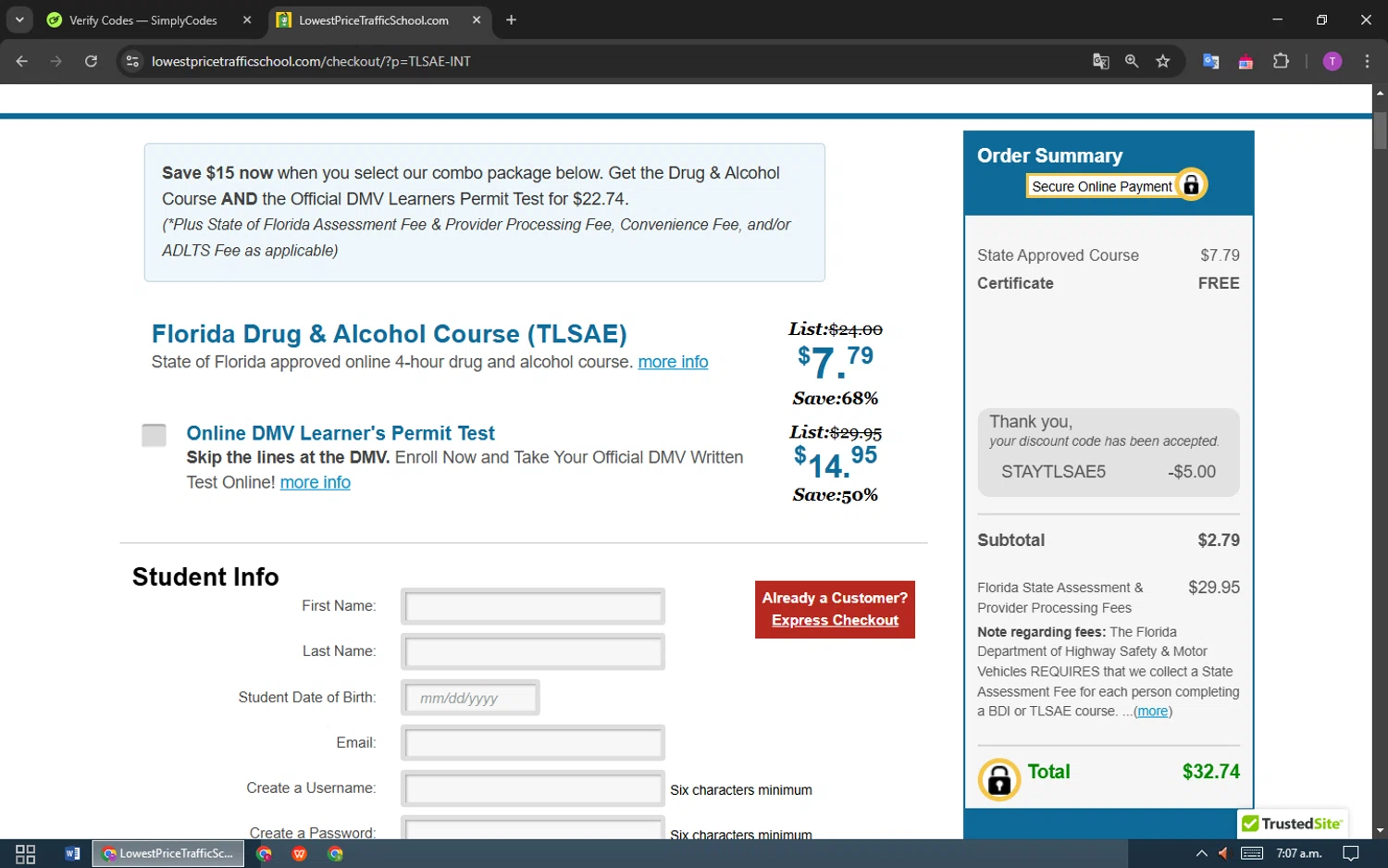Show hidden system tray icons chevron
The height and width of the screenshot is (868, 1388).
click(1201, 853)
